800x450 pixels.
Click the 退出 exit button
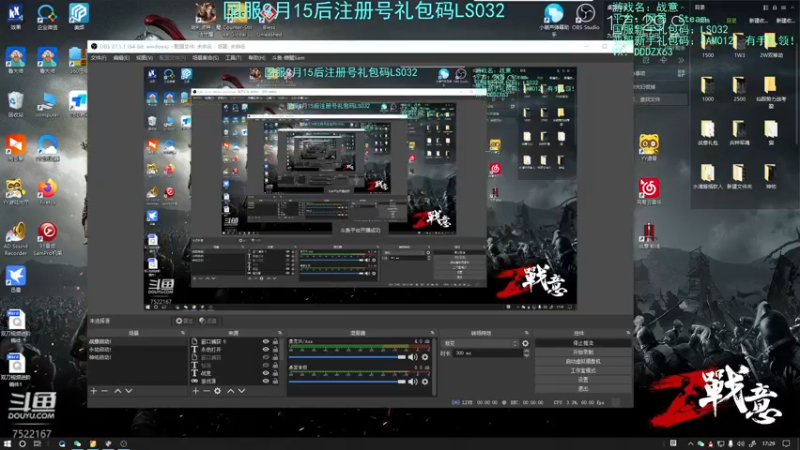pos(583,389)
